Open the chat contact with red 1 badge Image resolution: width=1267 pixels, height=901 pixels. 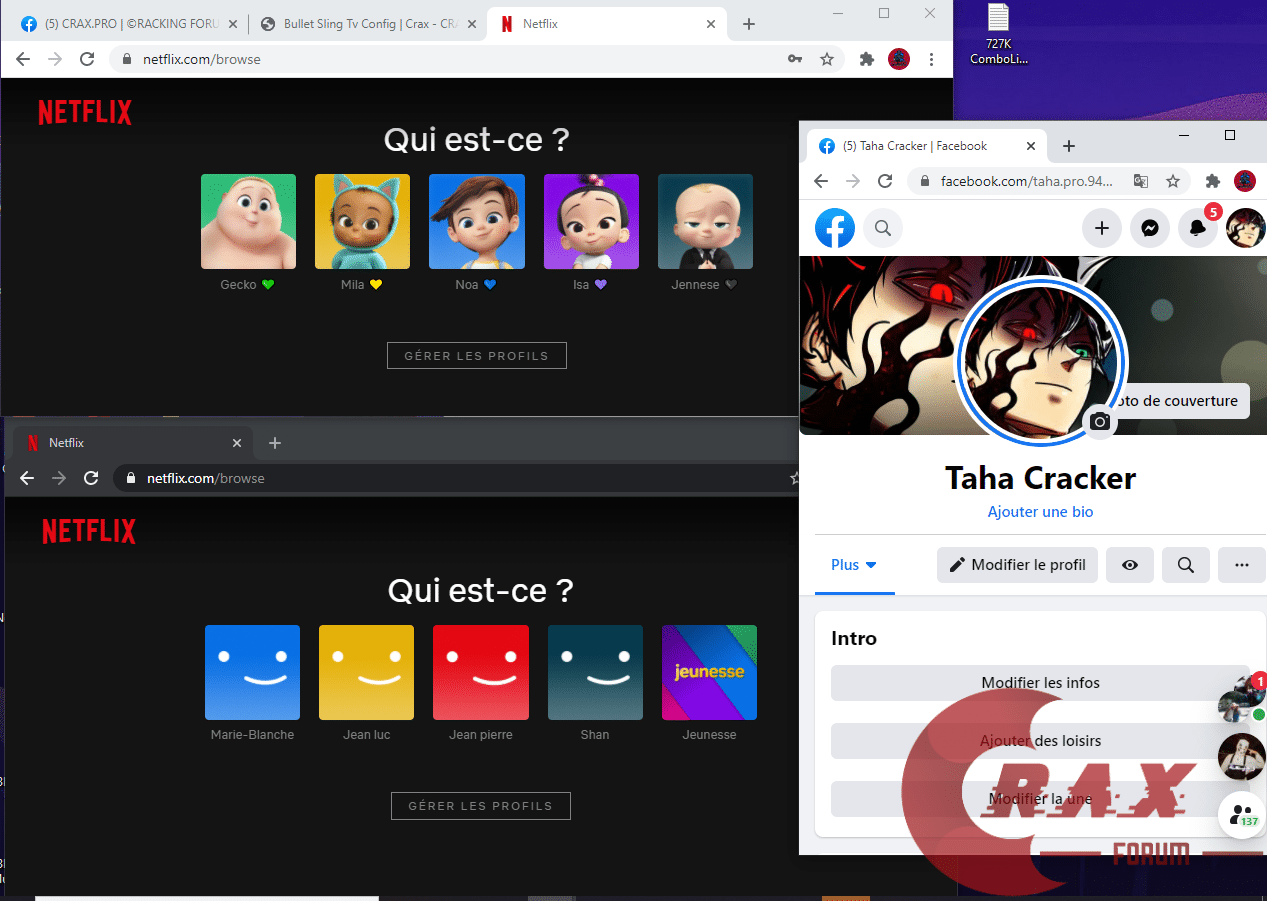pos(1241,698)
